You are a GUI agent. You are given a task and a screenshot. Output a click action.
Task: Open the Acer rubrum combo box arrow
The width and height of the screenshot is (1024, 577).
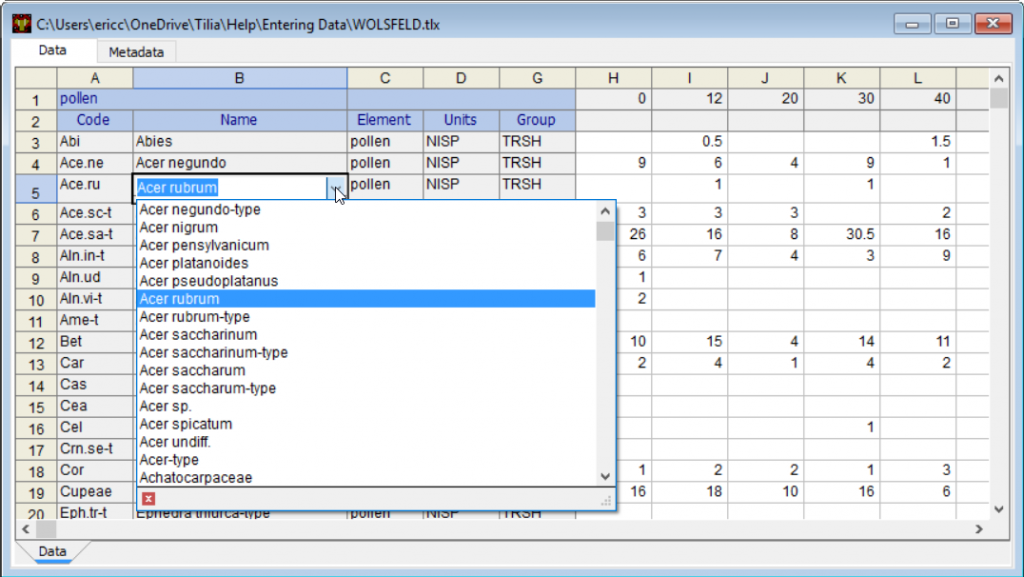[336, 187]
